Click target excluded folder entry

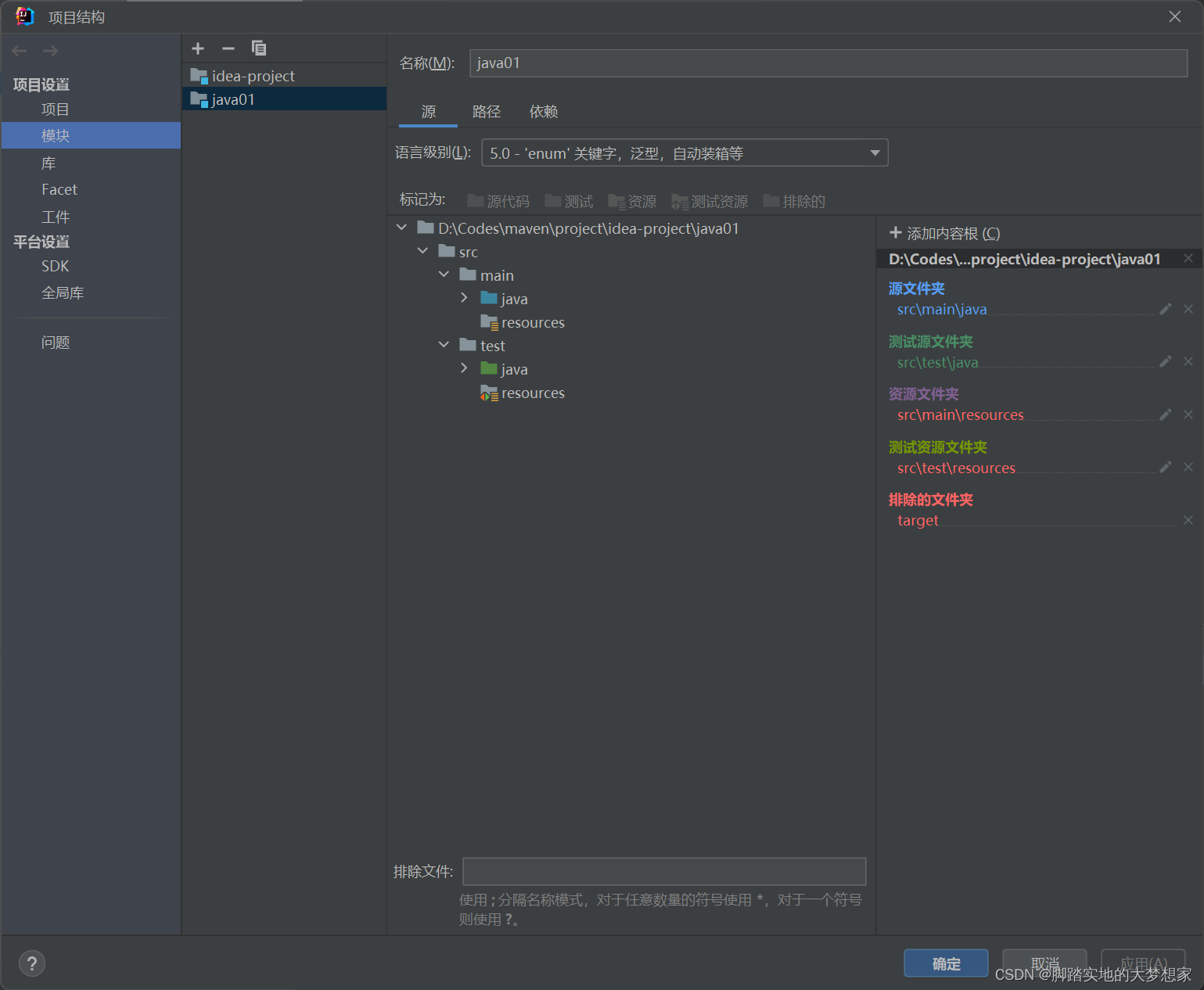click(x=918, y=520)
